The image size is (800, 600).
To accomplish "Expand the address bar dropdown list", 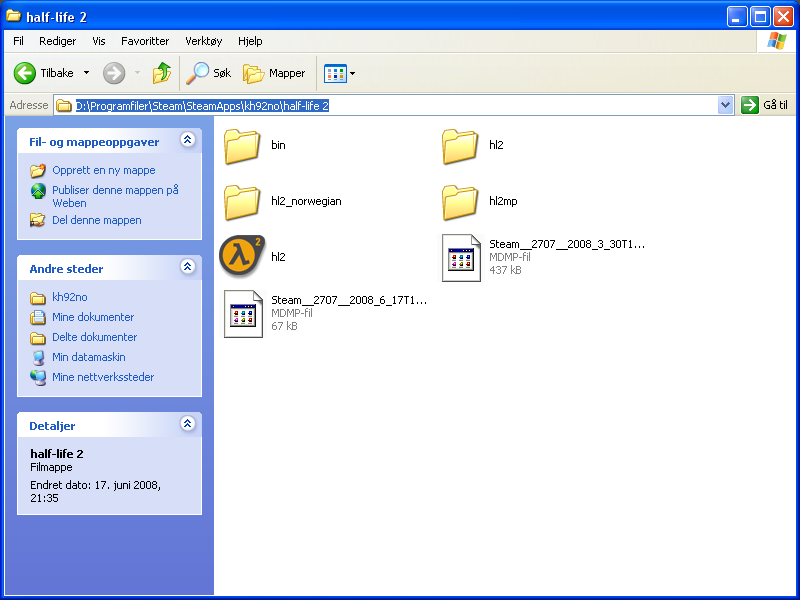I will [x=726, y=105].
